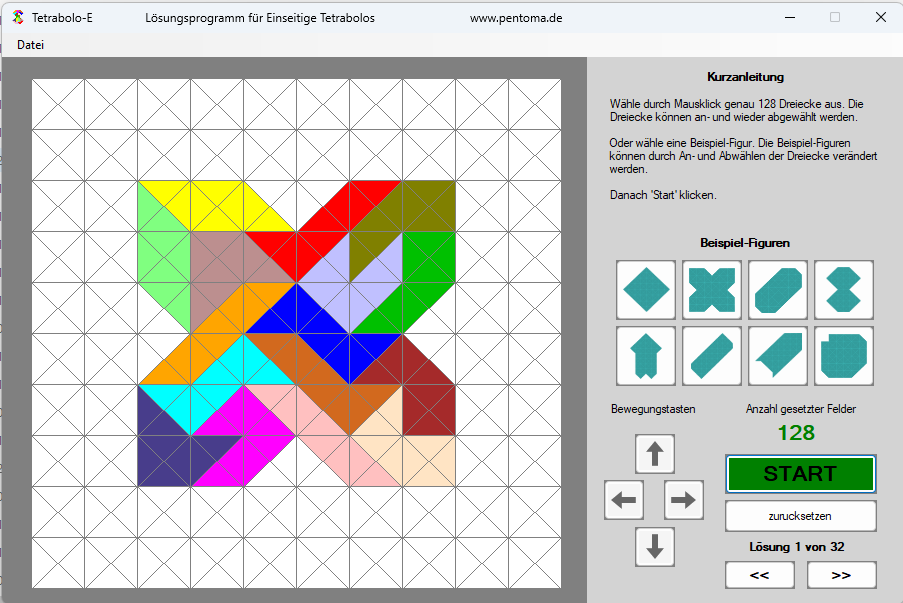The height and width of the screenshot is (603, 903).
Task: Select the flag-shaped example figure
Action: click(x=777, y=356)
